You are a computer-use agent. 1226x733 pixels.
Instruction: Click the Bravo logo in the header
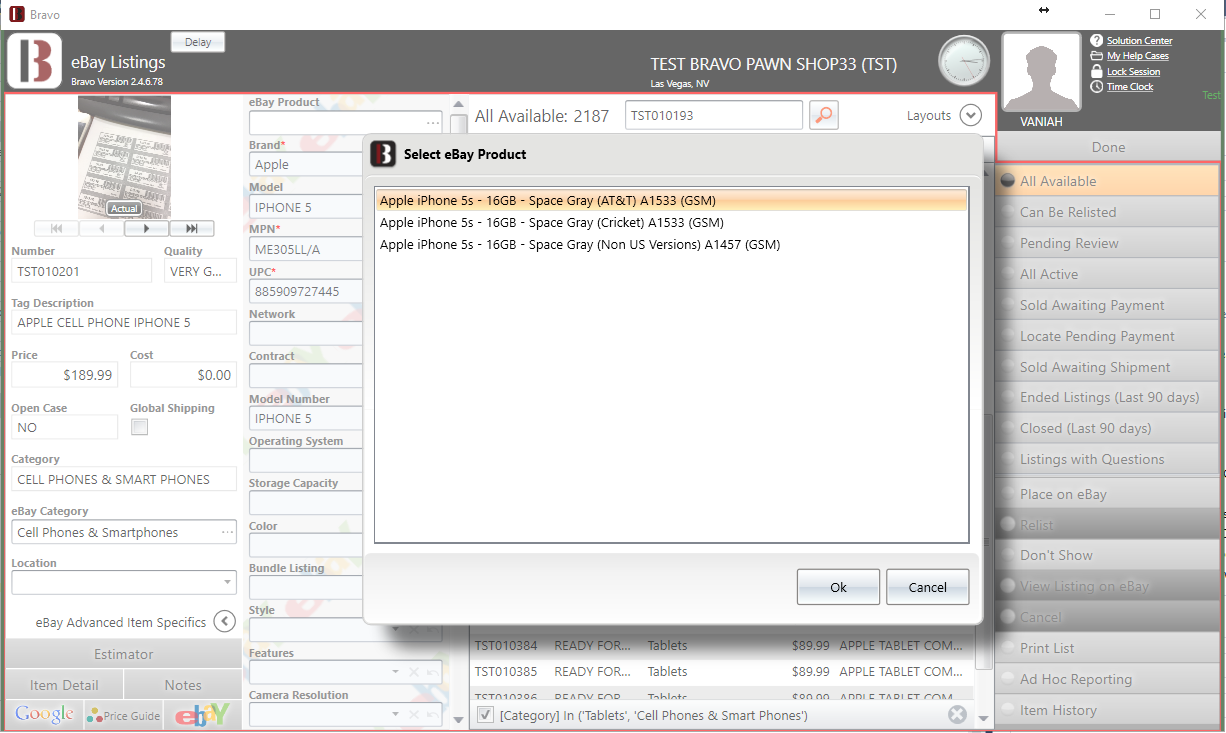click(x=35, y=61)
